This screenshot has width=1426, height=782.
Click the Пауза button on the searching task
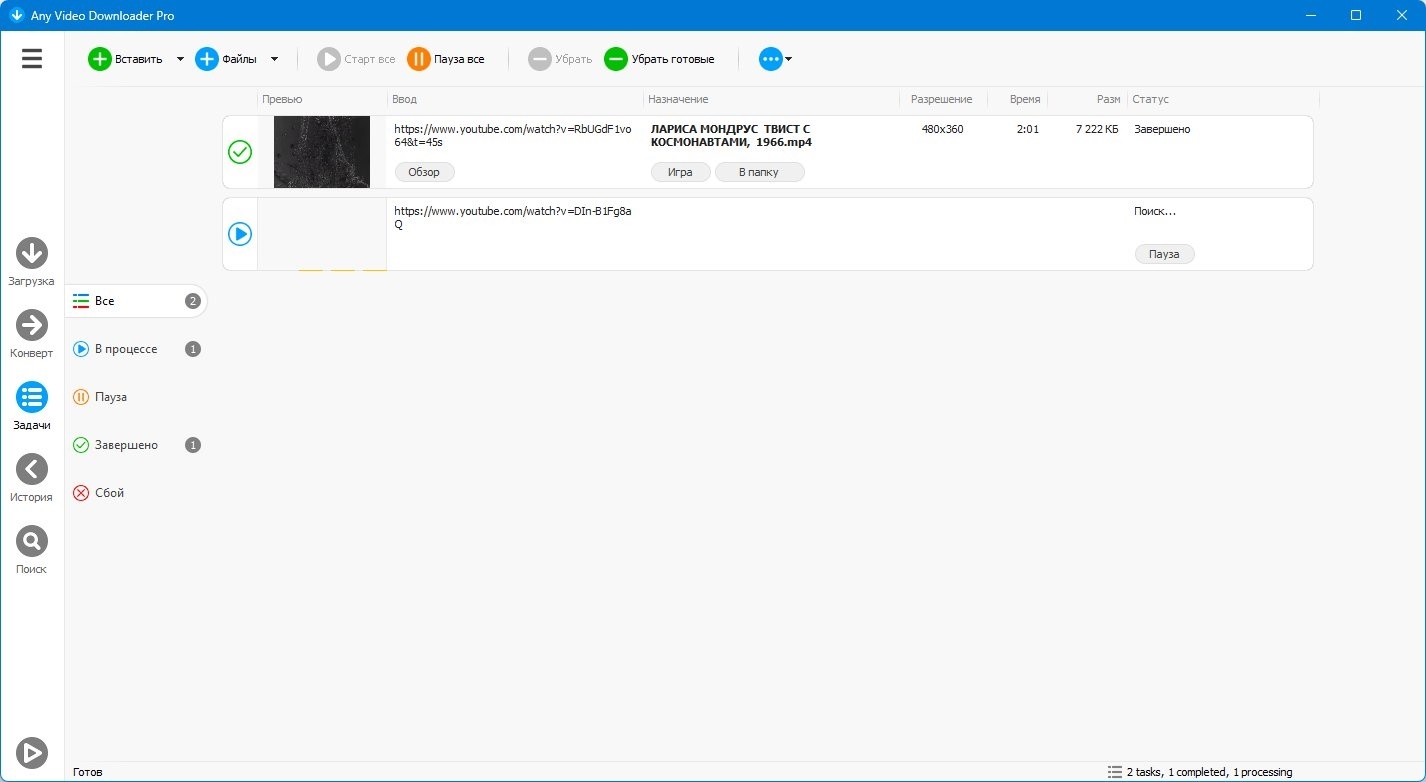[x=1164, y=254]
